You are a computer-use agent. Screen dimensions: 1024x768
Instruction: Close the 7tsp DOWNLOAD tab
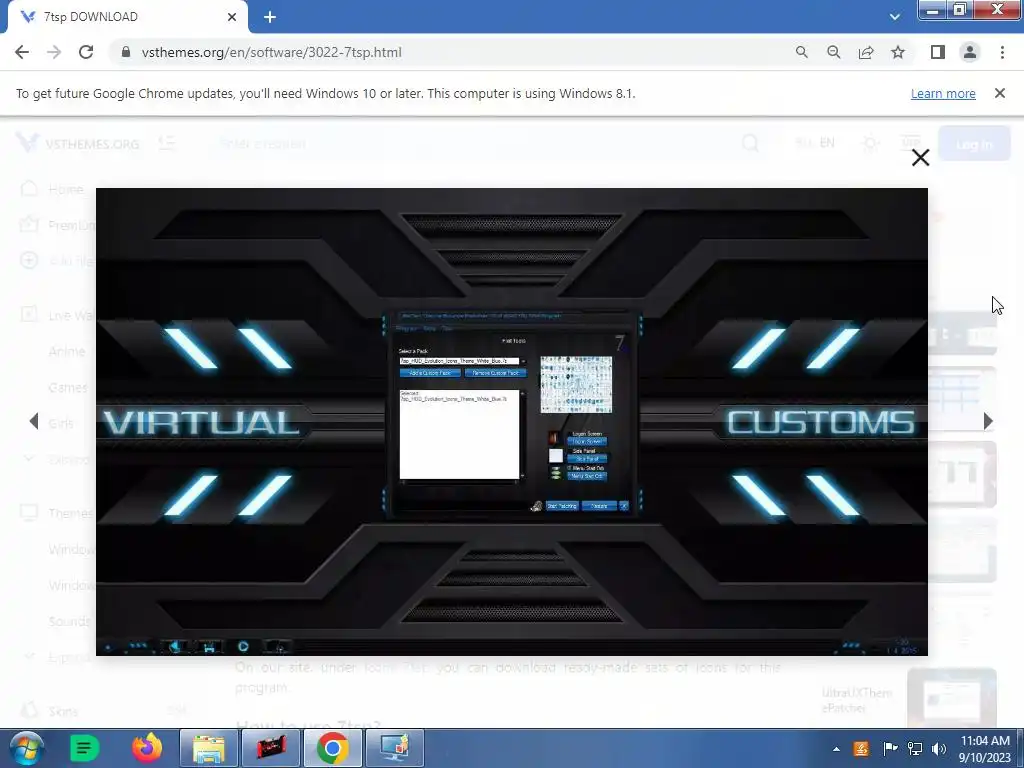pyautogui.click(x=232, y=17)
